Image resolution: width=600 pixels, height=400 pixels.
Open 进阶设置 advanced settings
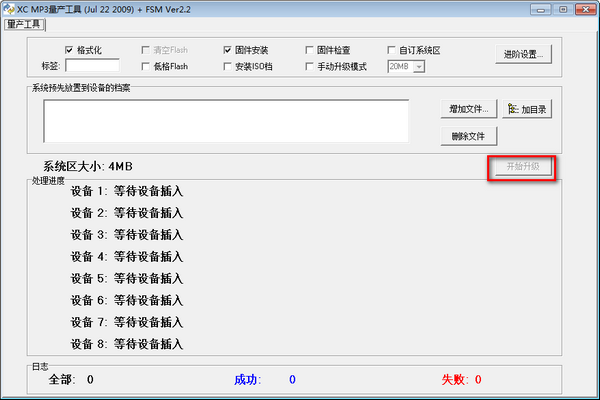pyautogui.click(x=523, y=54)
